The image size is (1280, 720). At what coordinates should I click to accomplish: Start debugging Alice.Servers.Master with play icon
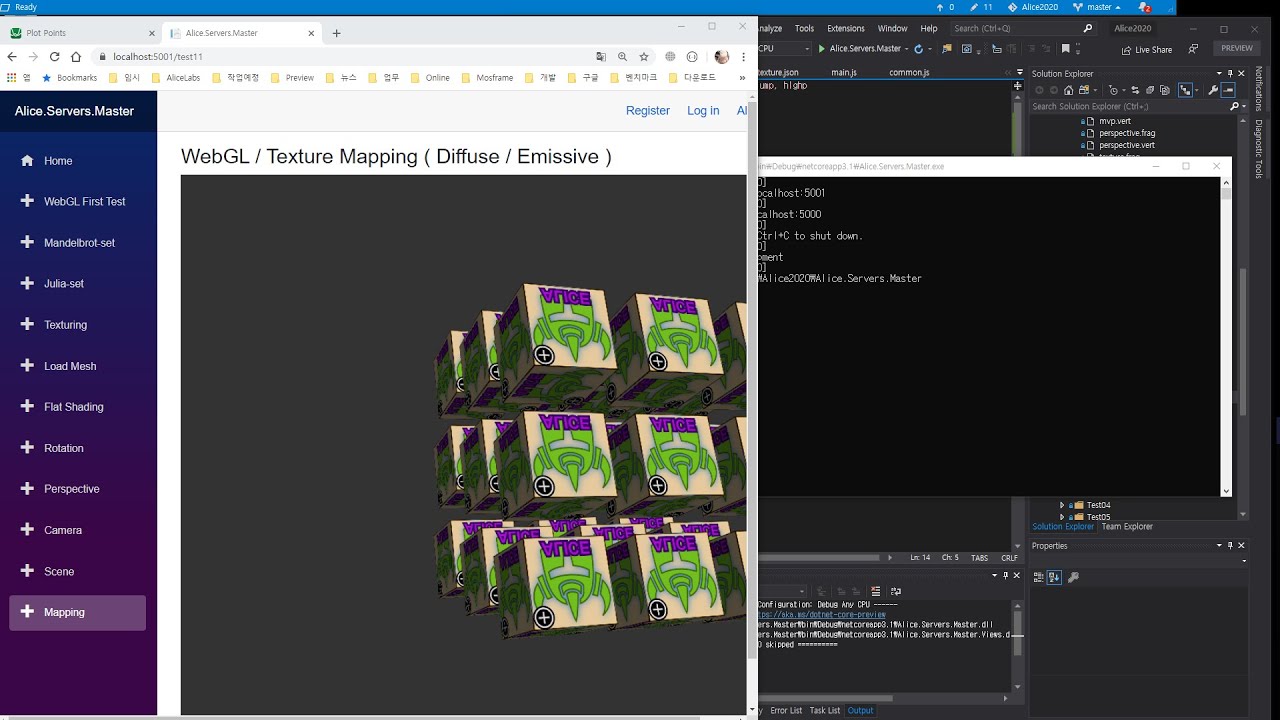click(821, 48)
